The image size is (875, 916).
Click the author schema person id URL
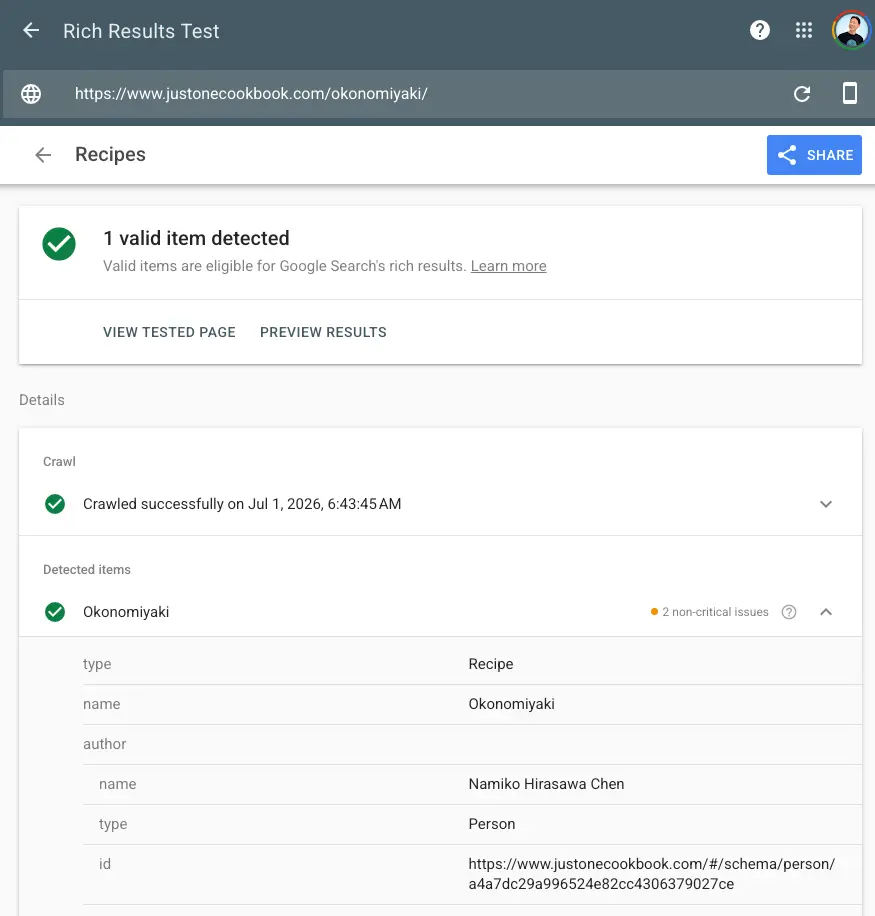[x=652, y=874]
